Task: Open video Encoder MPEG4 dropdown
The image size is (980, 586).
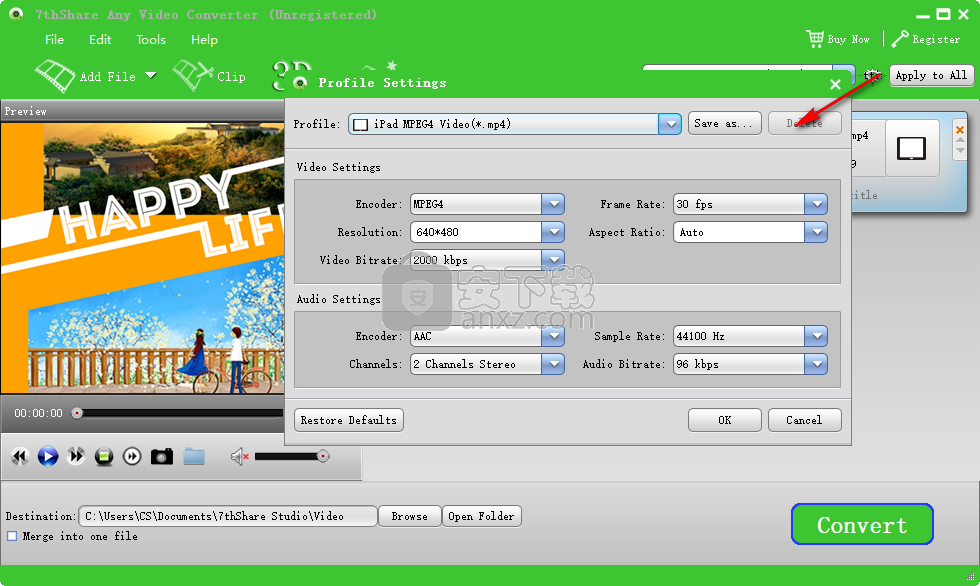Action: pos(553,204)
